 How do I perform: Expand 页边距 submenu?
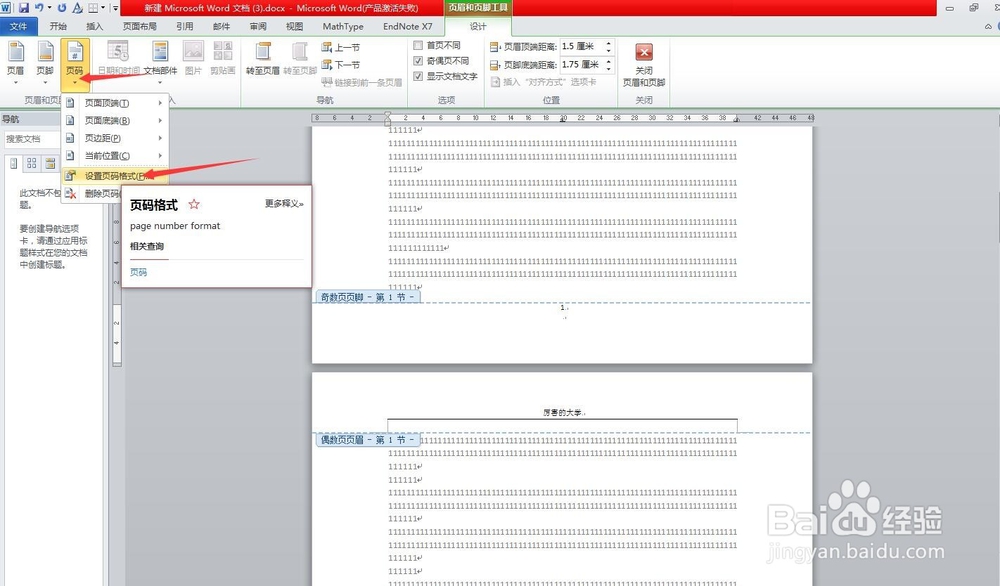coord(115,138)
